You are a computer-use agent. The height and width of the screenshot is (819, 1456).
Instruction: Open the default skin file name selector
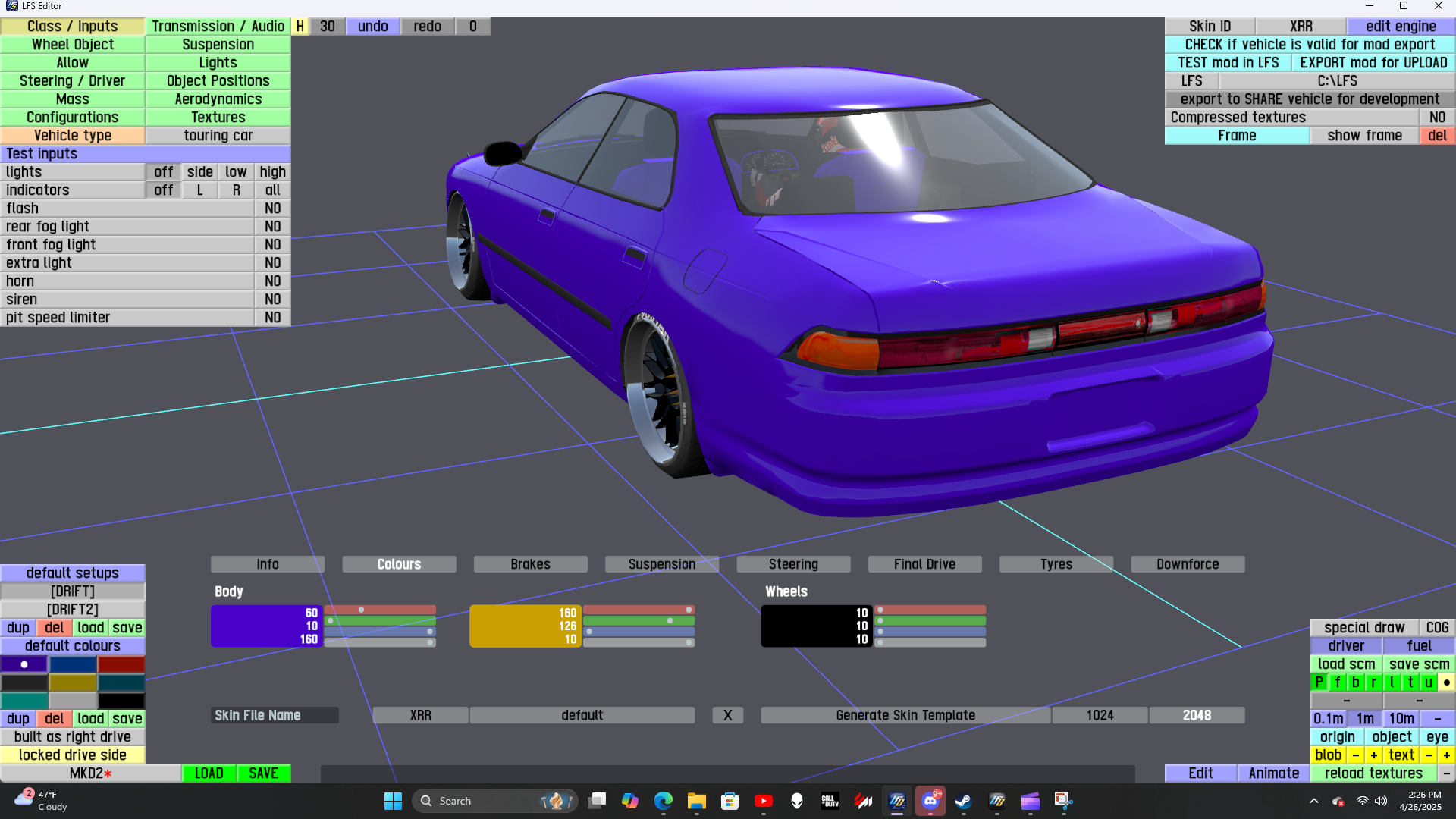click(x=582, y=715)
